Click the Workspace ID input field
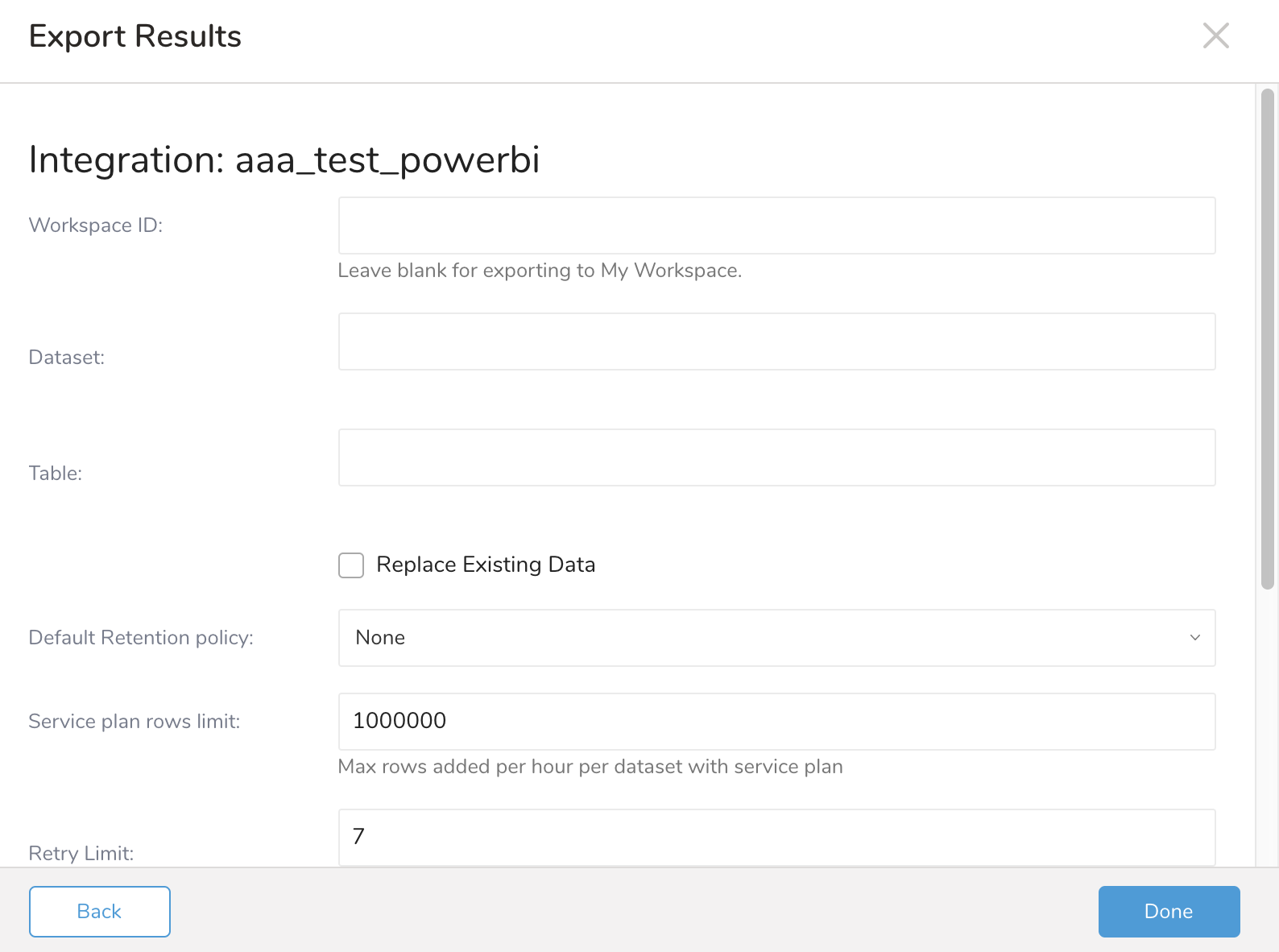The height and width of the screenshot is (952, 1279). [x=776, y=226]
